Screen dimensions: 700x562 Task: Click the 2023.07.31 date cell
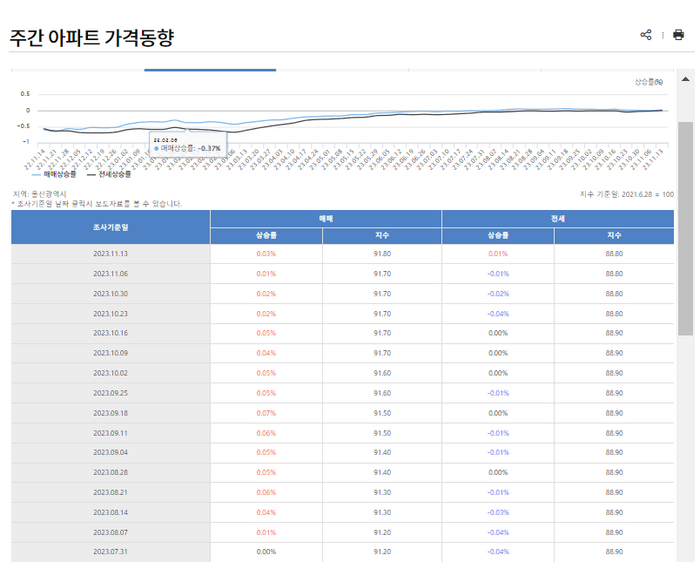point(110,551)
